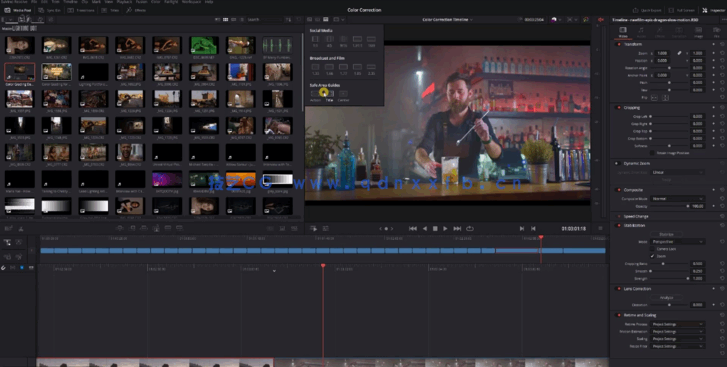The image size is (727, 367).
Task: Toggle the Cropping section enable switch
Action: click(x=619, y=108)
